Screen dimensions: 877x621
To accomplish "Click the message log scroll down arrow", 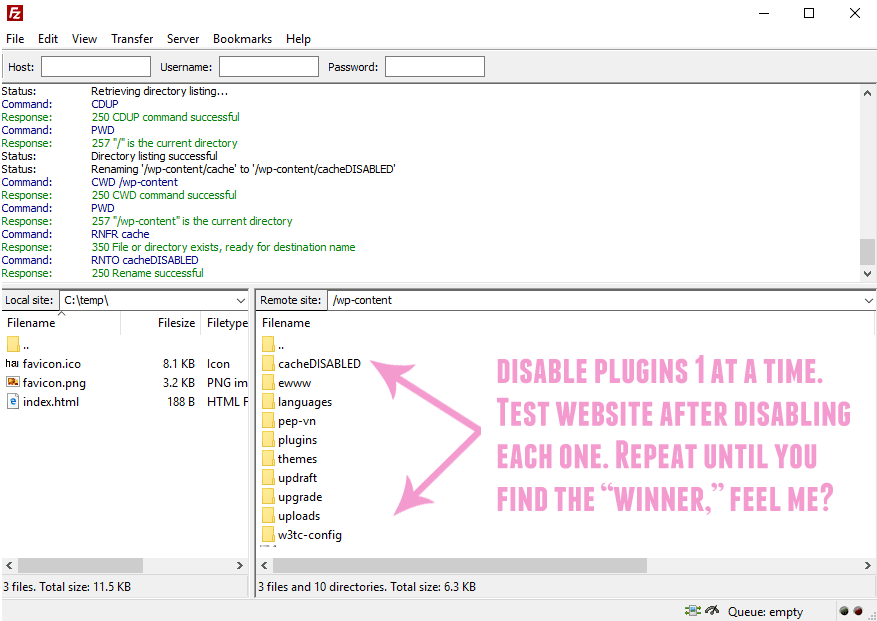I will 867,274.
